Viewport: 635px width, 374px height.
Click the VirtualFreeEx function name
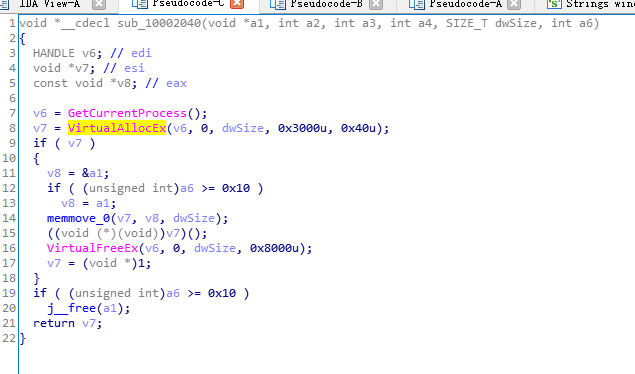(92, 248)
